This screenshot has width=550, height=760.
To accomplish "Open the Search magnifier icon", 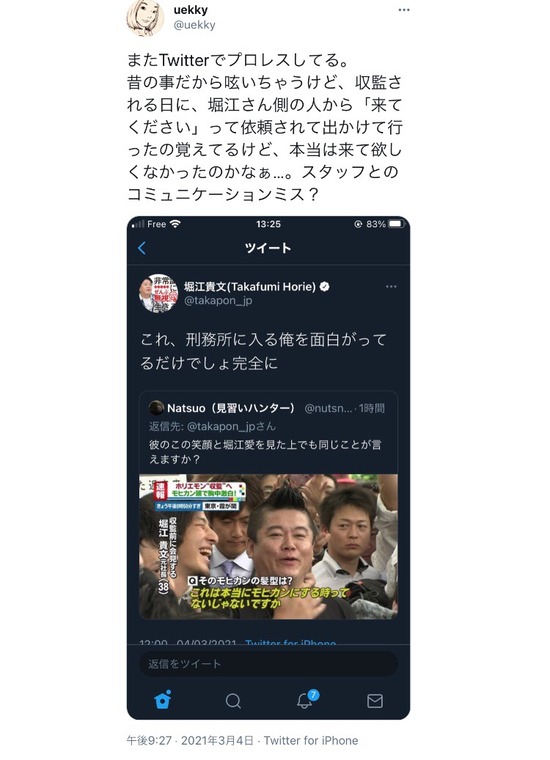I will coord(233,701).
